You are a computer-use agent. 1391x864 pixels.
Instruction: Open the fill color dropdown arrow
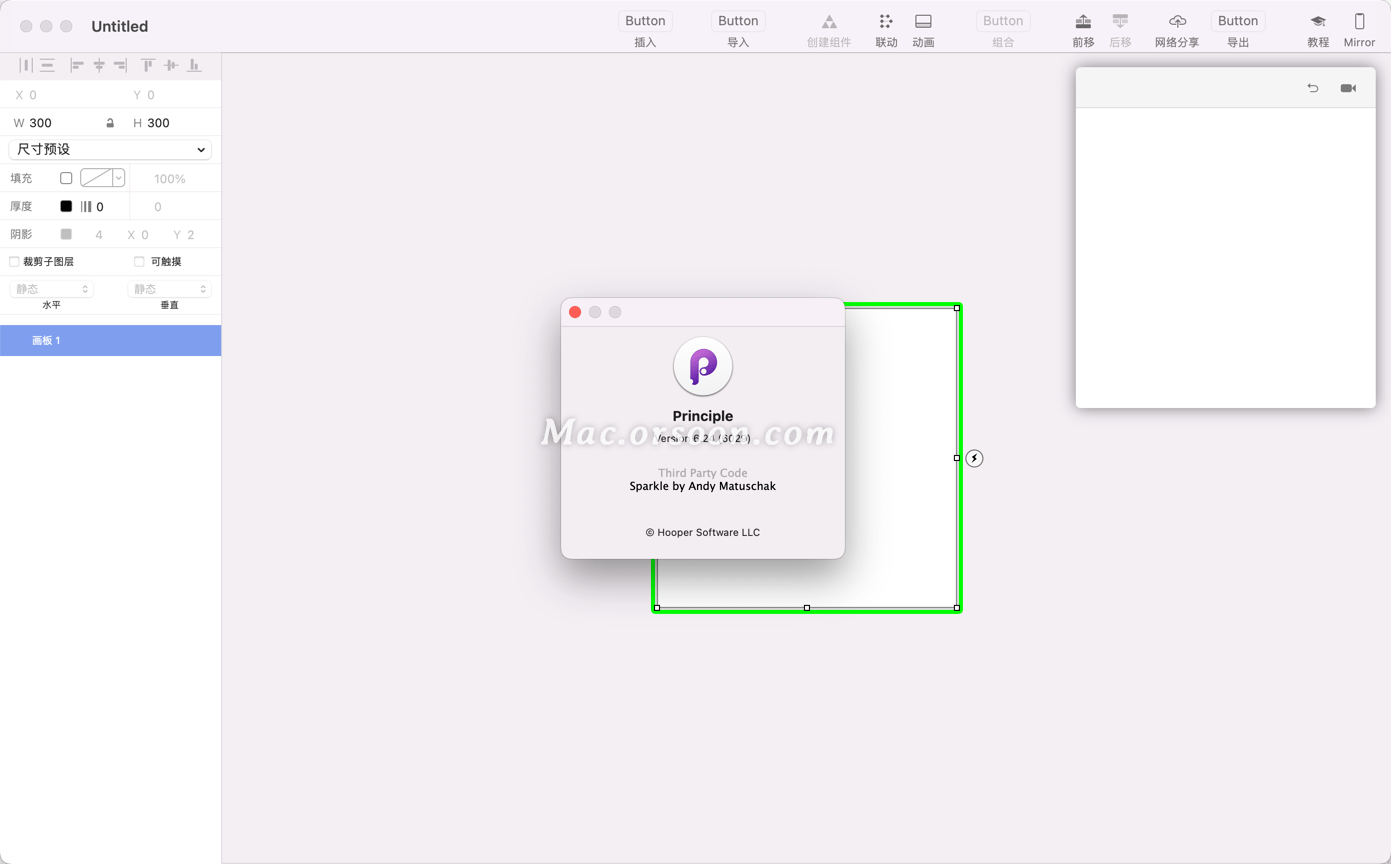tap(118, 178)
